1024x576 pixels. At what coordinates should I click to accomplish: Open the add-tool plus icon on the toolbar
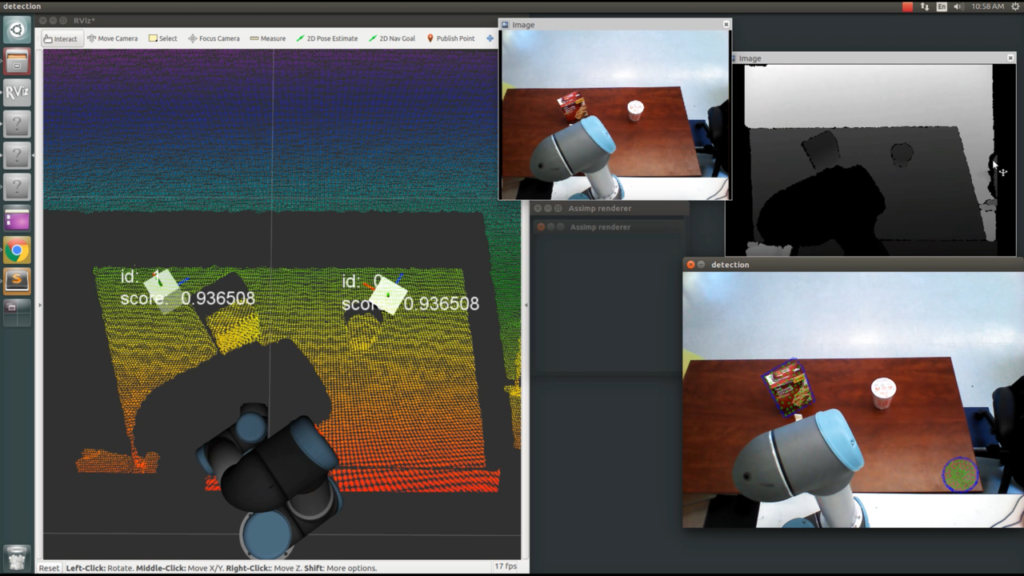[x=489, y=38]
